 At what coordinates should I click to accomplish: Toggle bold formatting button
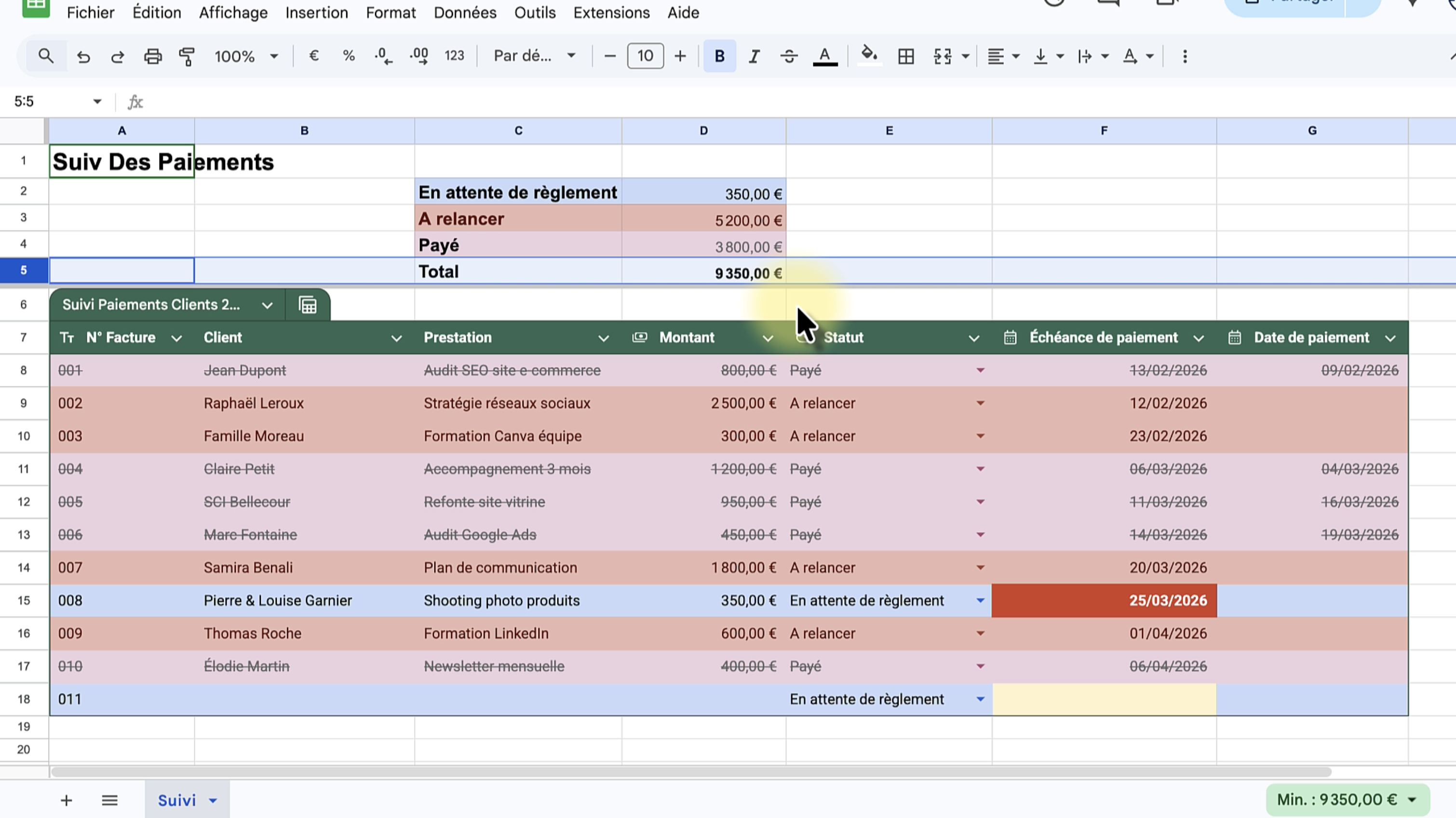point(719,56)
